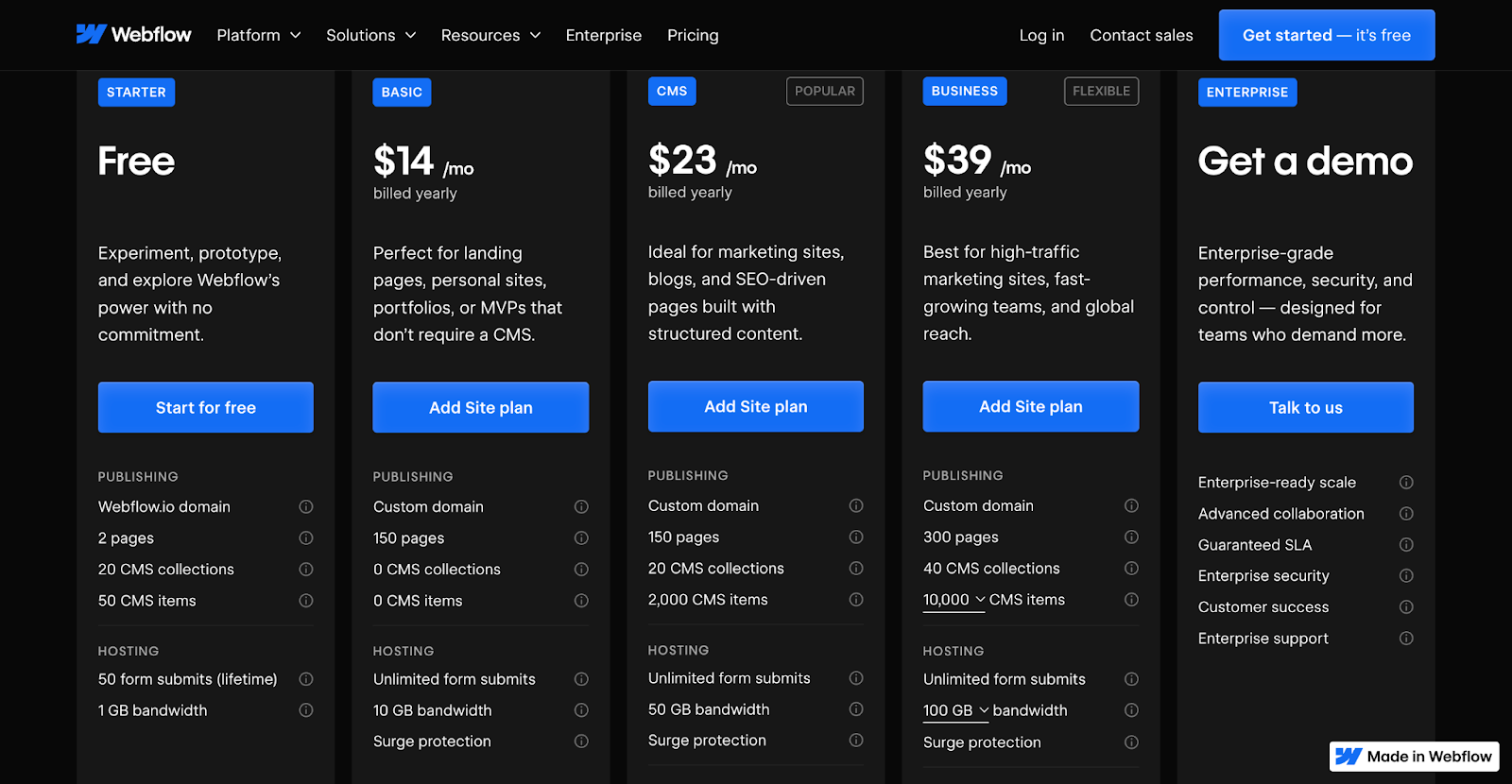The width and height of the screenshot is (1512, 784).
Task: Show info for Customer success
Action: tap(1406, 607)
